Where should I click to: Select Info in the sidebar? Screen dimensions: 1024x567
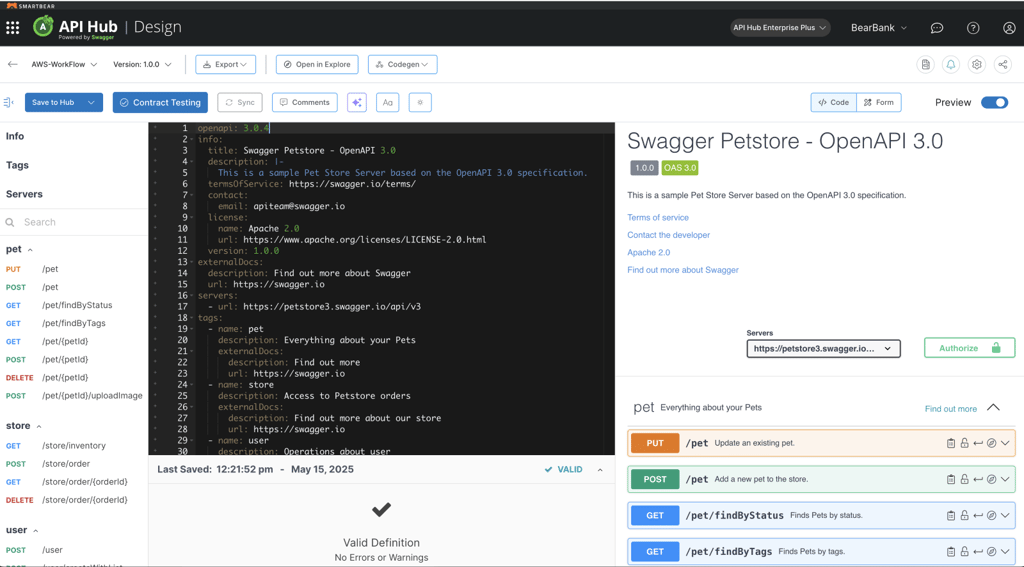point(15,136)
